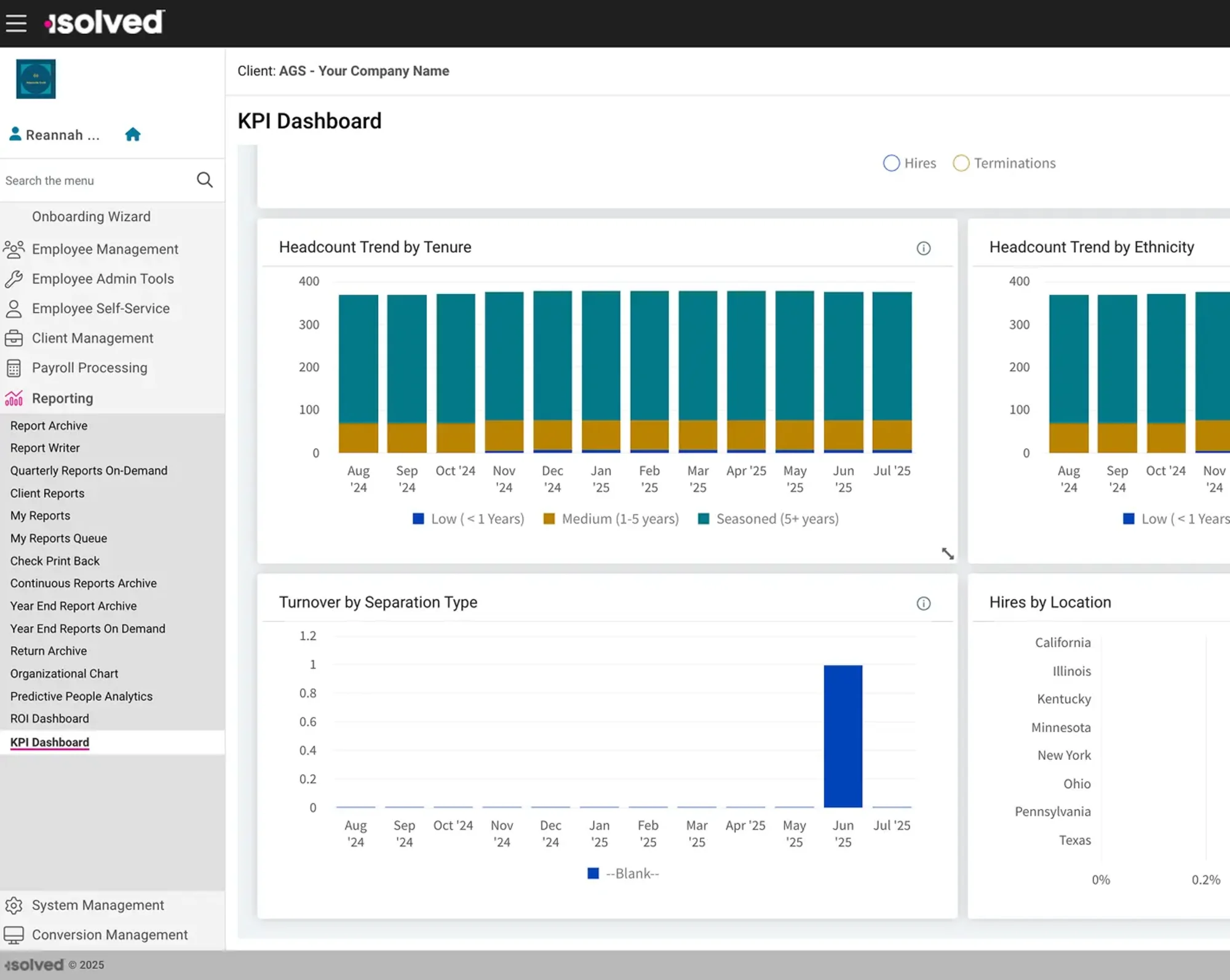
Task: Click the ROI Dashboard link
Action: pyautogui.click(x=49, y=718)
